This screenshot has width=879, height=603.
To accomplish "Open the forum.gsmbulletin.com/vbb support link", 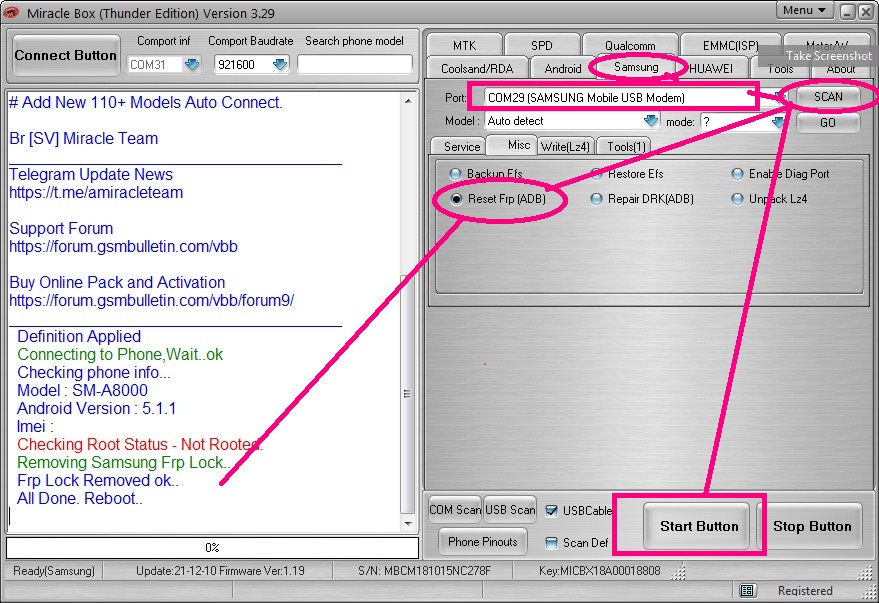I will [x=123, y=247].
